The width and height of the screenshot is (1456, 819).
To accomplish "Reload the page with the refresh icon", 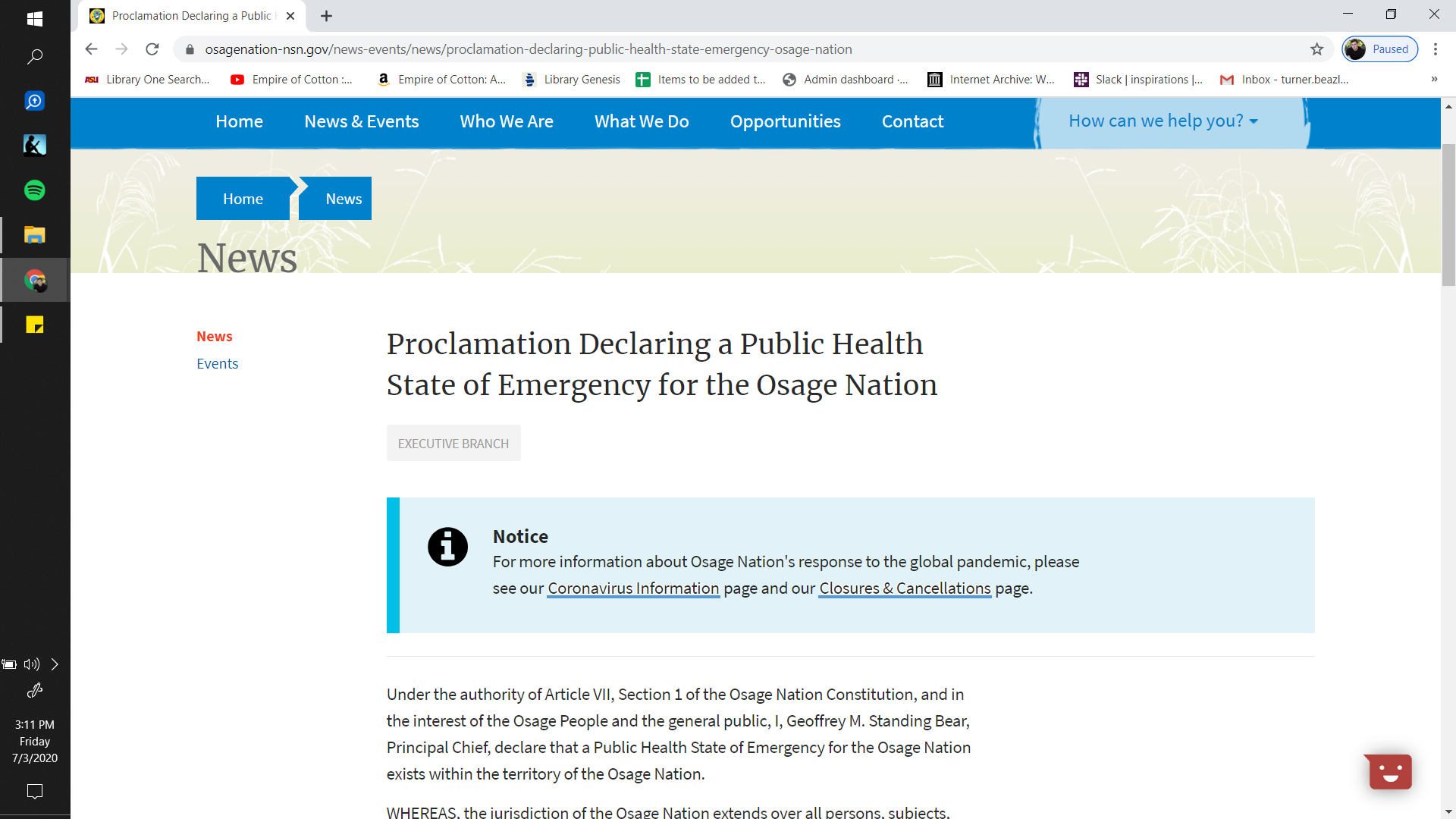I will tap(152, 49).
